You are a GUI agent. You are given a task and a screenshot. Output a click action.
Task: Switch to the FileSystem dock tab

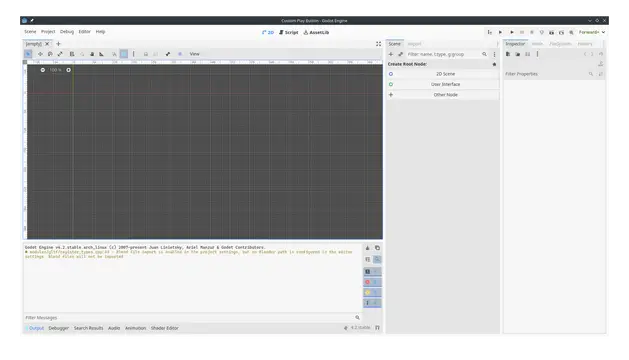560,44
